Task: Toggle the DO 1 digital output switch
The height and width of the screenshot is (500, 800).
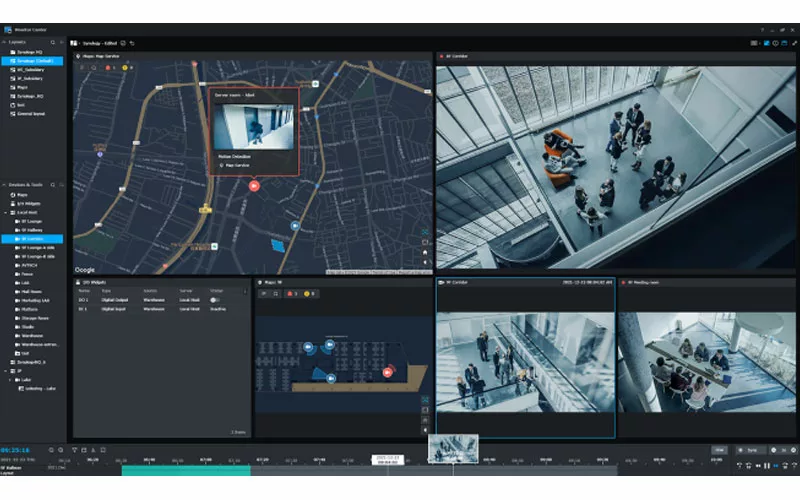Action: click(x=215, y=300)
